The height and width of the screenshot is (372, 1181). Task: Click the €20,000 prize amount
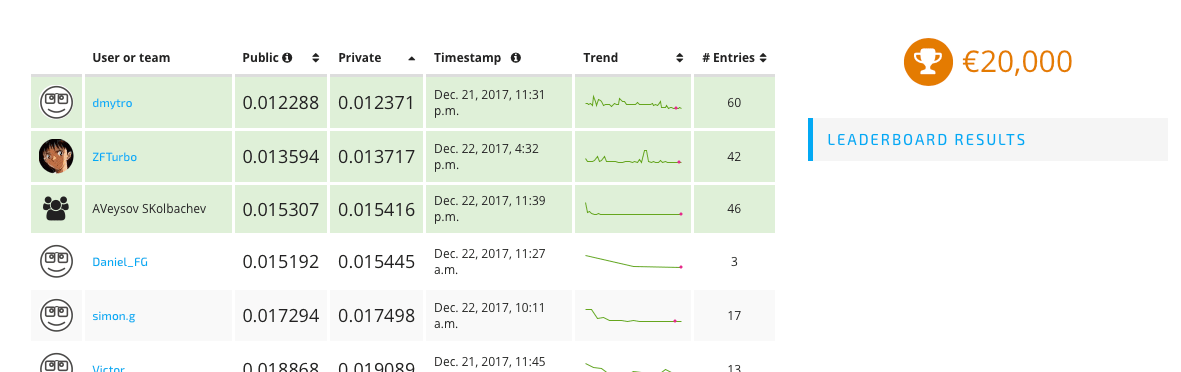1018,62
